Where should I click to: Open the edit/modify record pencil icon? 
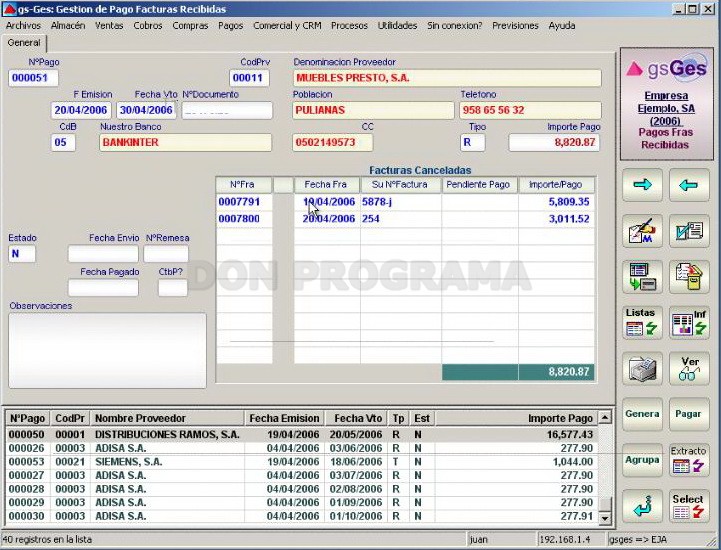coord(642,231)
